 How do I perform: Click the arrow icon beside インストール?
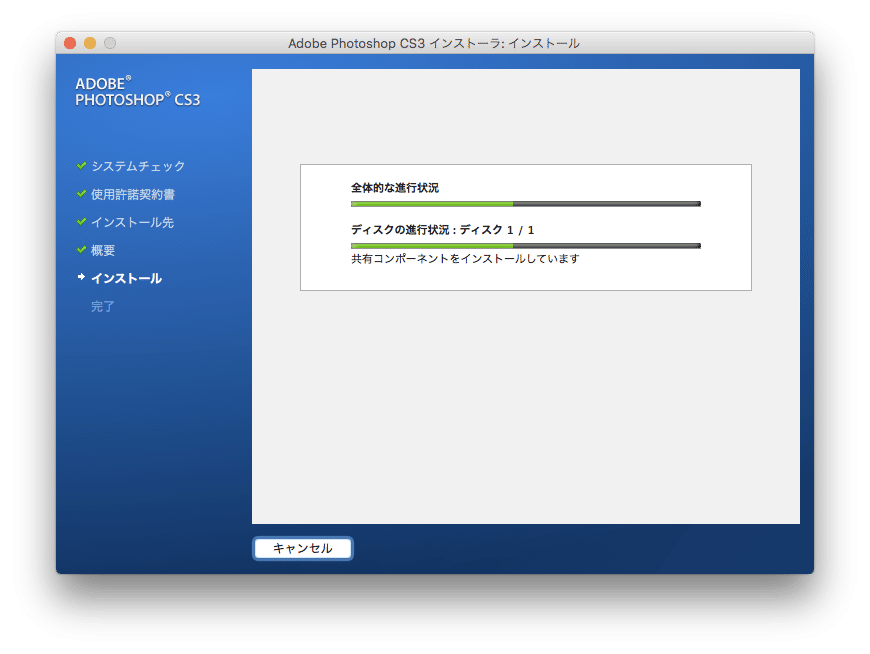tap(79, 278)
